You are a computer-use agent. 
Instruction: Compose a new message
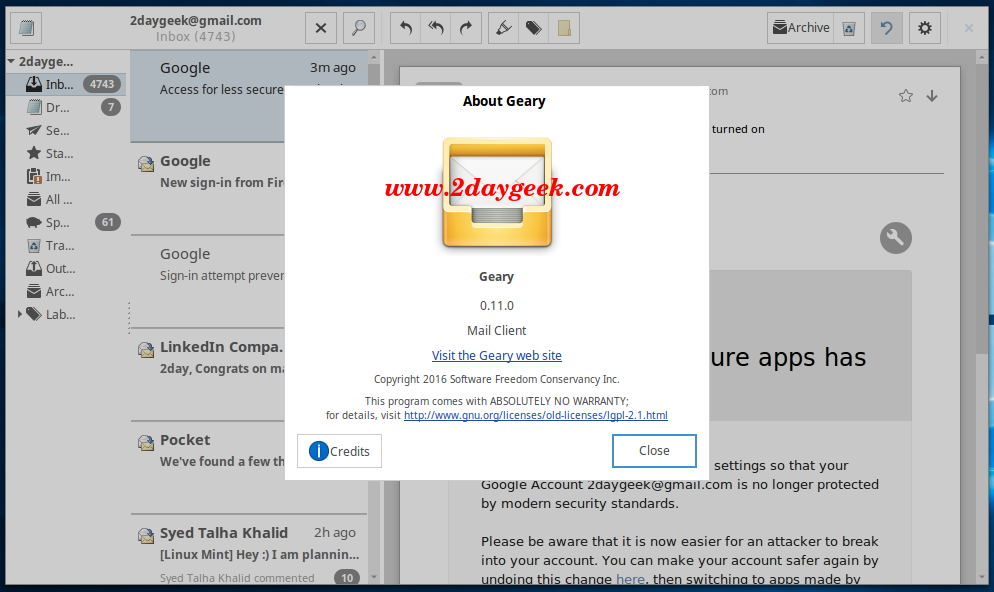point(27,28)
